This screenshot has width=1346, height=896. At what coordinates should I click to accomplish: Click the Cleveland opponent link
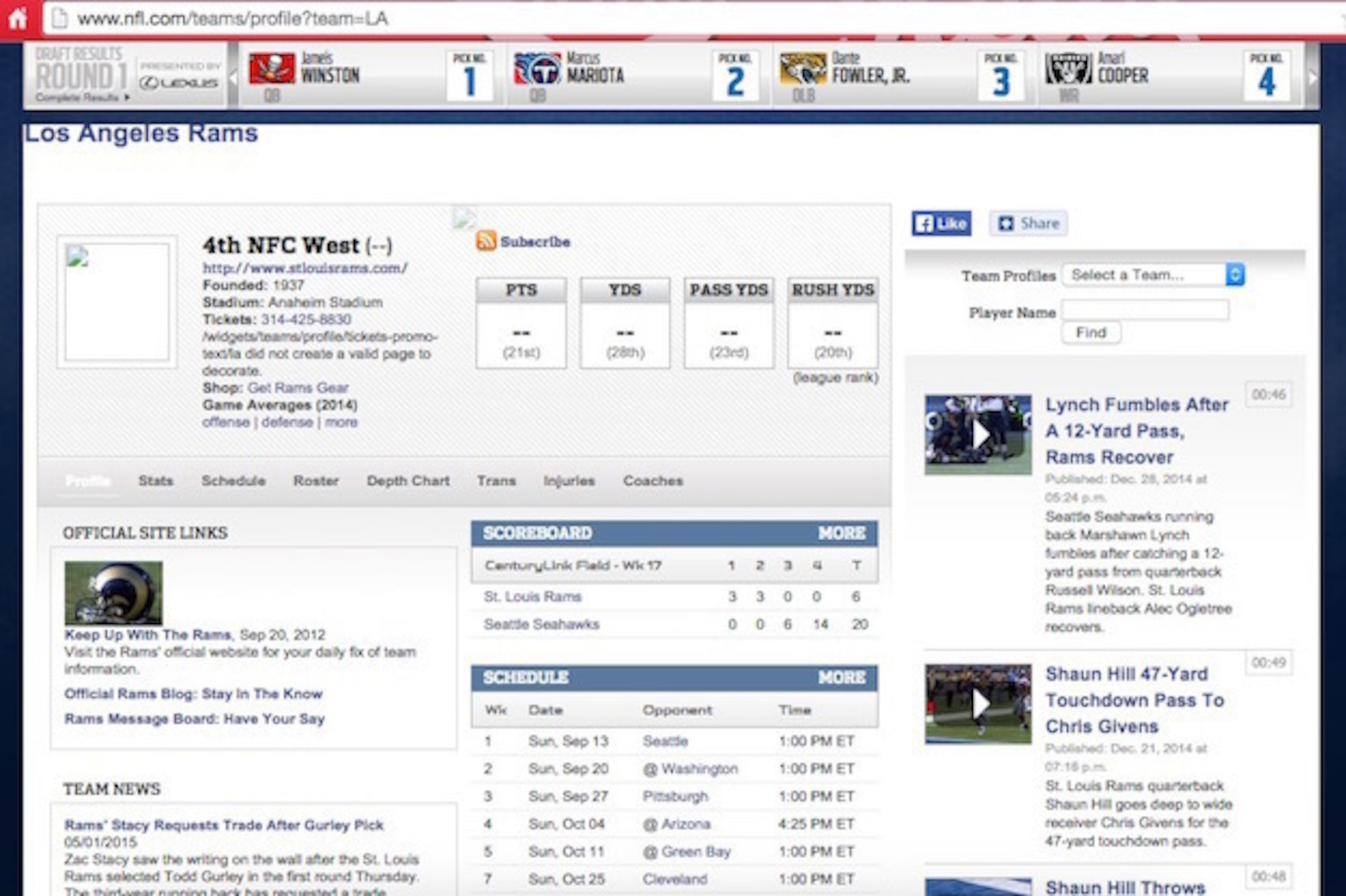[x=675, y=879]
